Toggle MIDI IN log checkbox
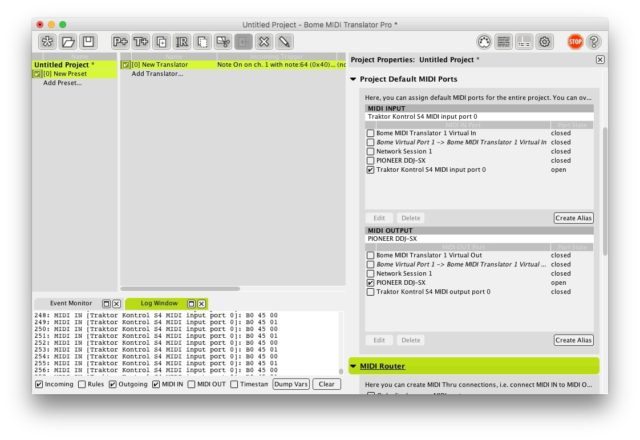The width and height of the screenshot is (640, 440). (x=156, y=384)
